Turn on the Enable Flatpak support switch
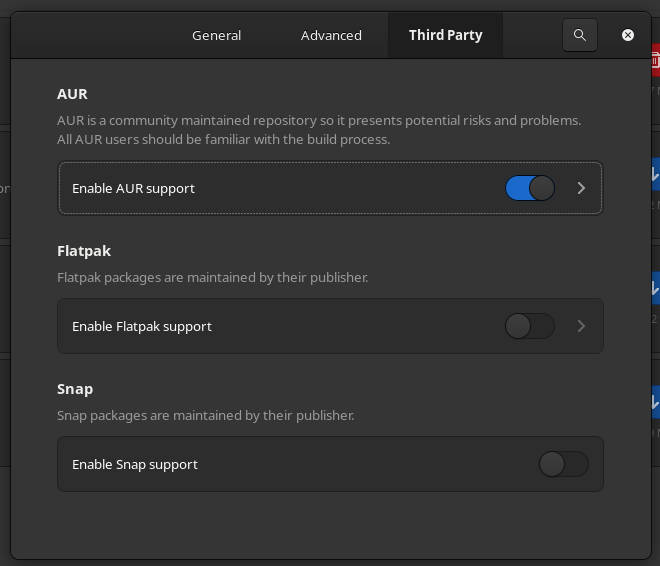 click(x=530, y=326)
